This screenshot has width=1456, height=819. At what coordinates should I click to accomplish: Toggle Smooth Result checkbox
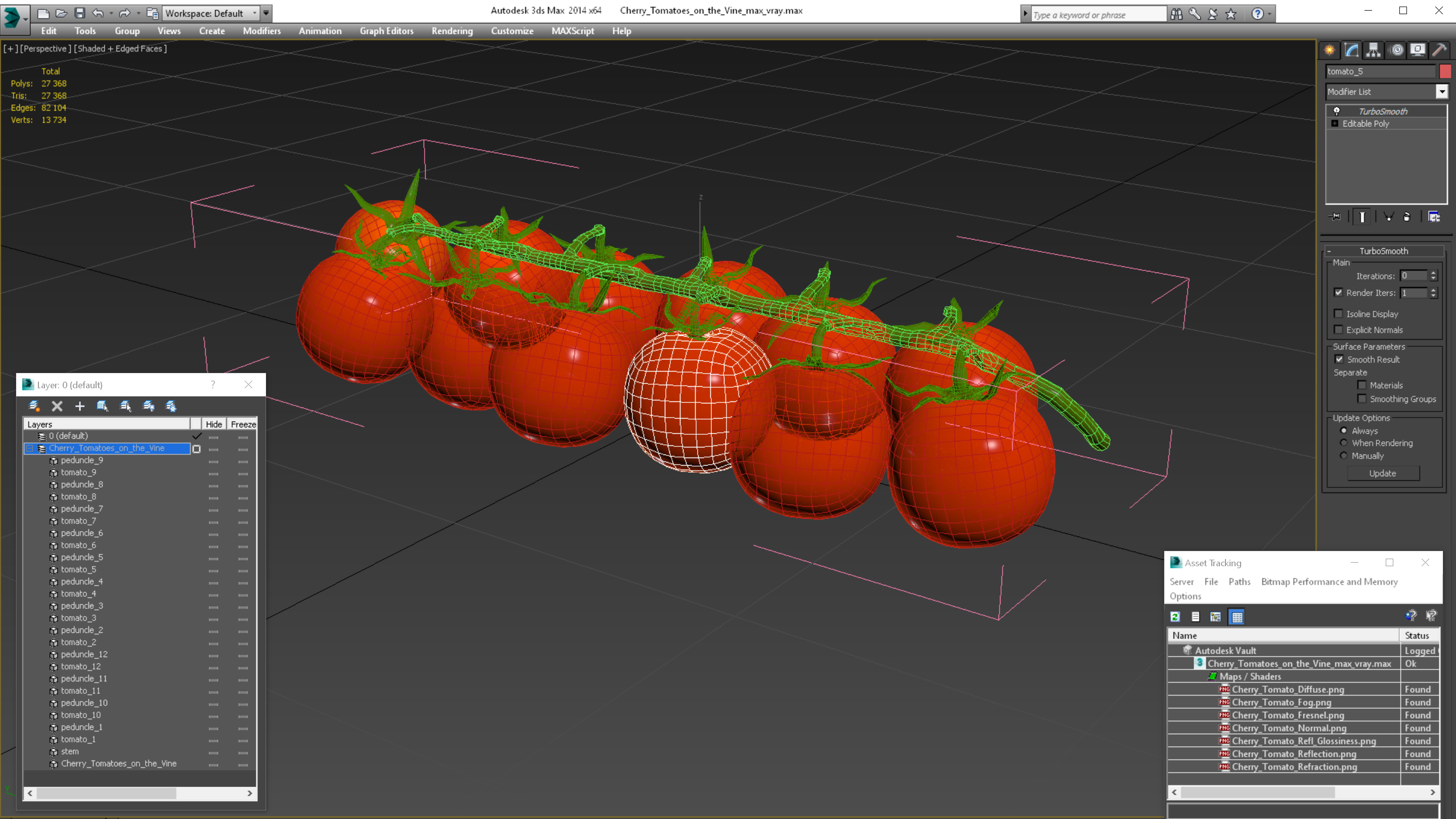point(1339,359)
